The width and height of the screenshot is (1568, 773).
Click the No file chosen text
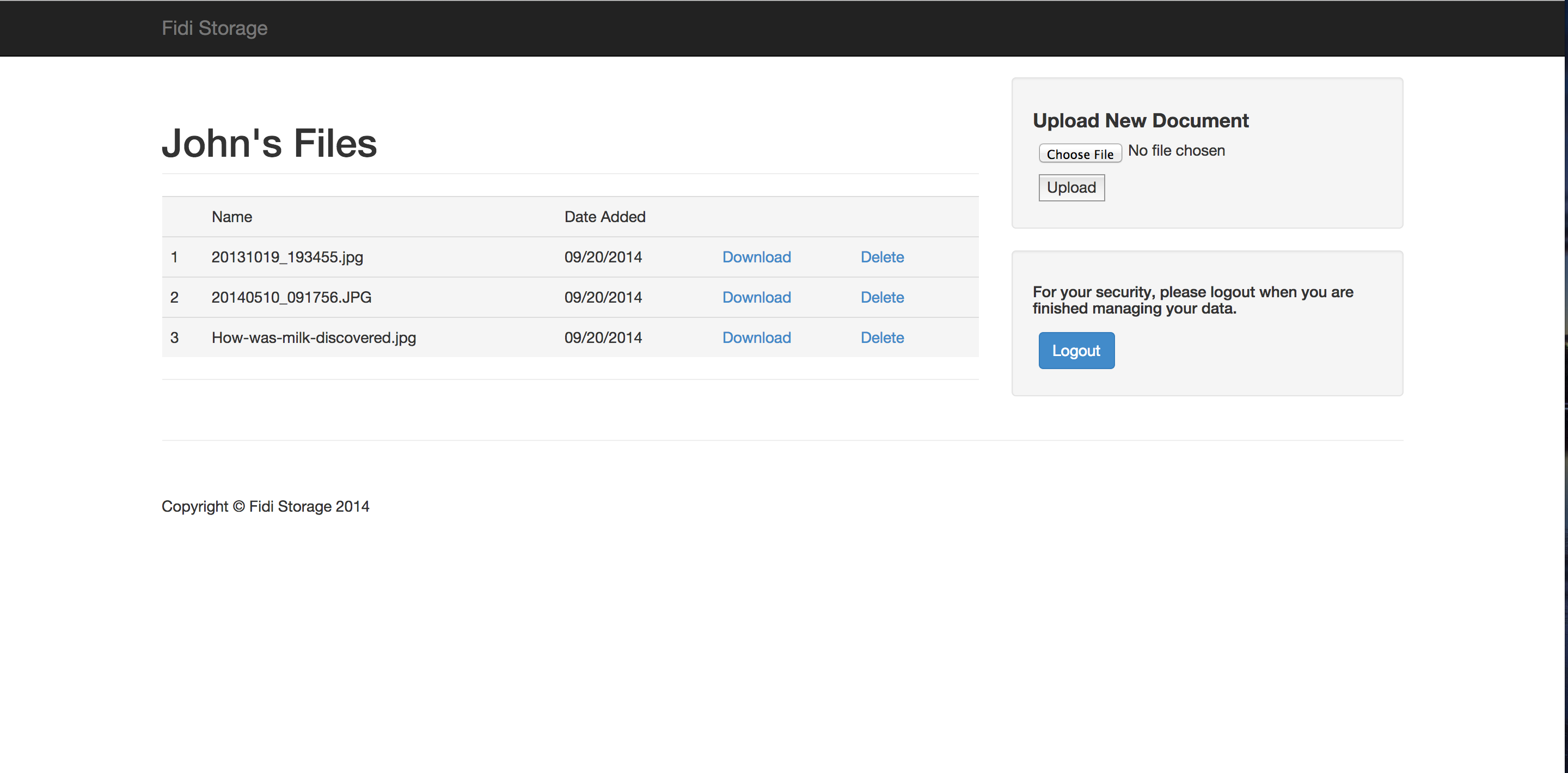1175,150
